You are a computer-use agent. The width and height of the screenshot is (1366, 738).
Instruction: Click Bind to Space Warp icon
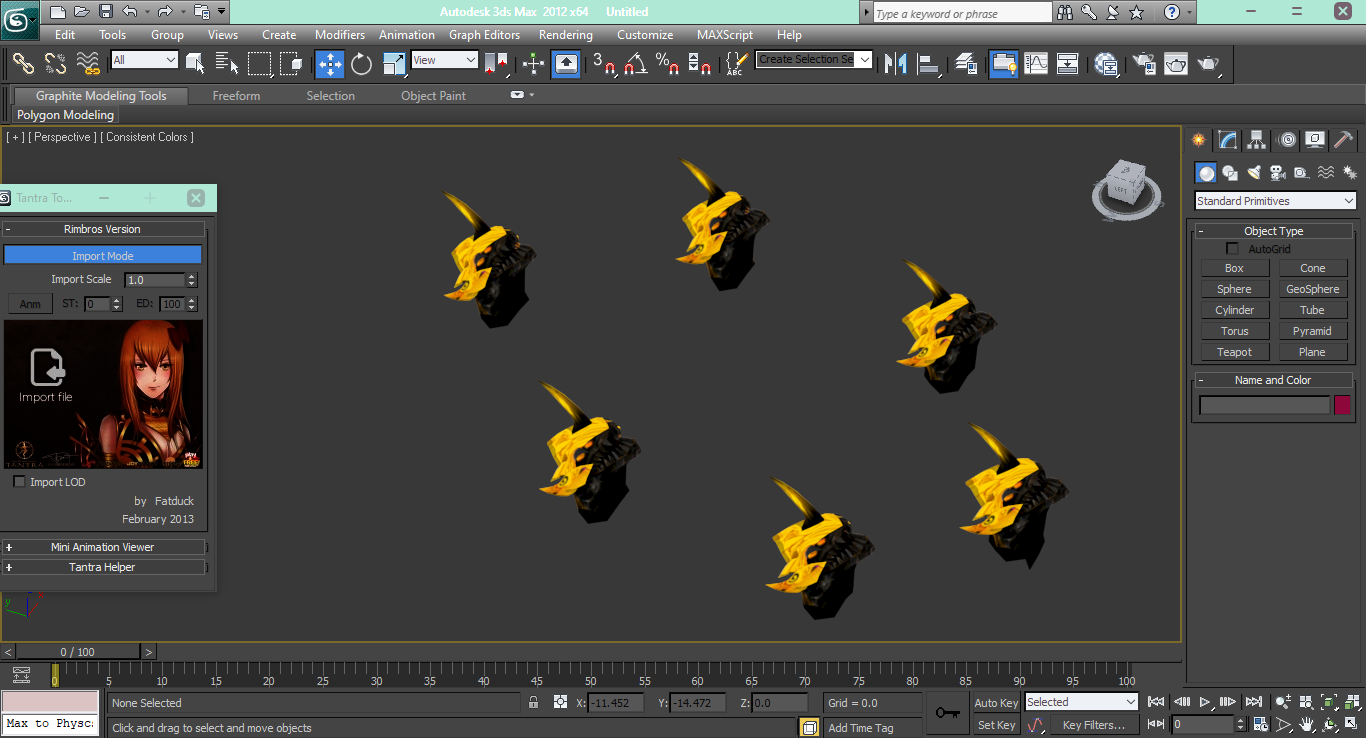pos(89,63)
